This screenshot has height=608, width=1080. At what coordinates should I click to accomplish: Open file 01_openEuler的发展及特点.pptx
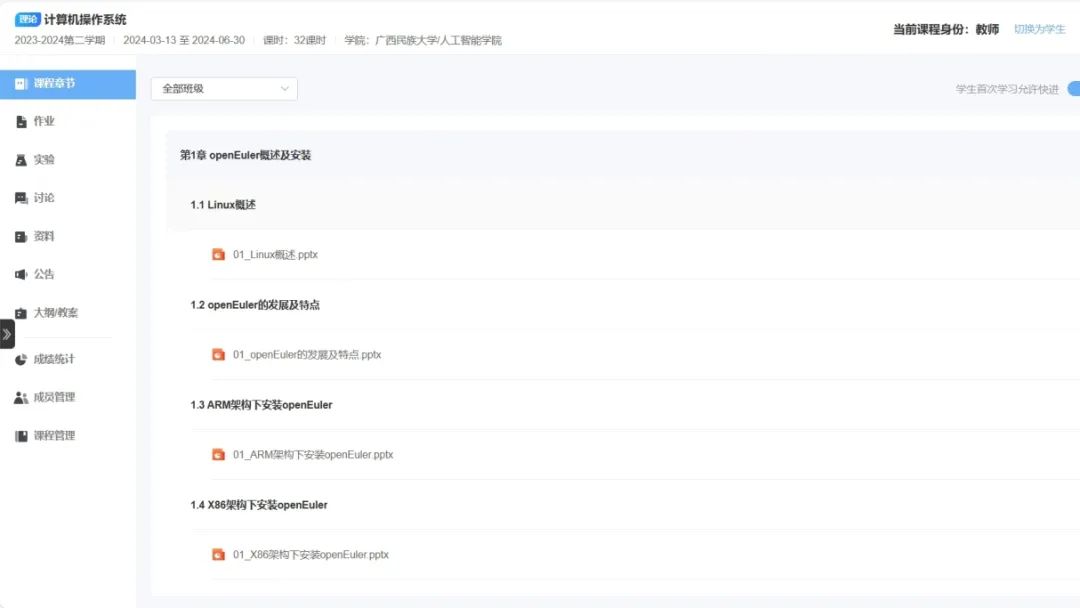(x=307, y=355)
